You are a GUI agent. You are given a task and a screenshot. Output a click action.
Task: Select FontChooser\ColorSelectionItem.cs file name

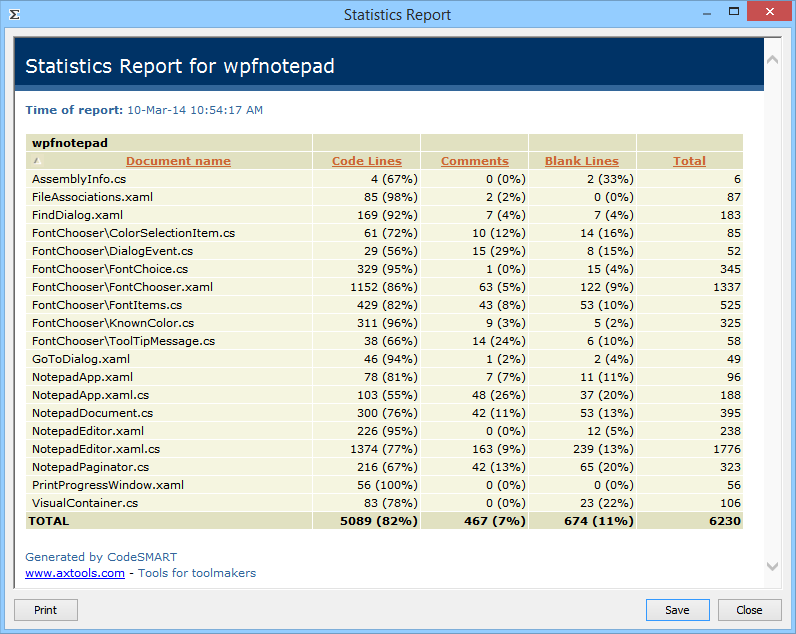(x=134, y=233)
